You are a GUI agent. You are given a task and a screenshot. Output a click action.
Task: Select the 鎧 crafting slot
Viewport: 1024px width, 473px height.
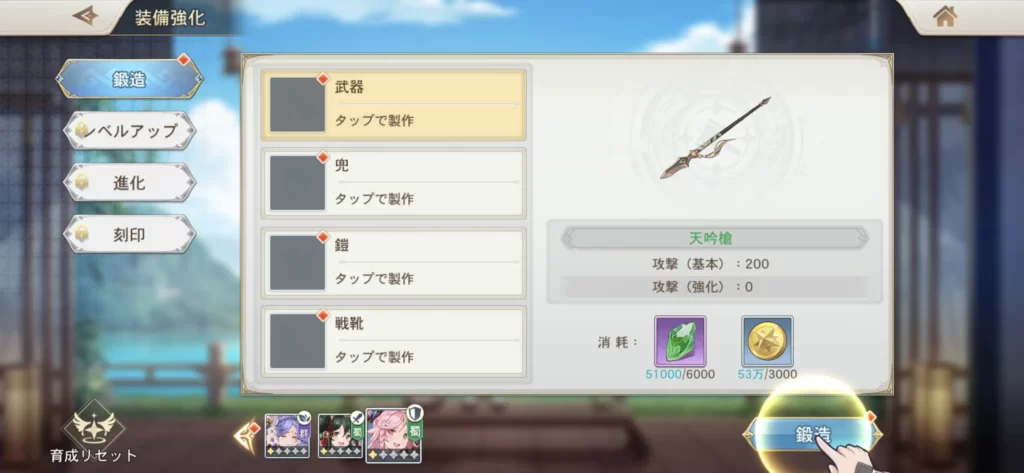click(x=394, y=263)
